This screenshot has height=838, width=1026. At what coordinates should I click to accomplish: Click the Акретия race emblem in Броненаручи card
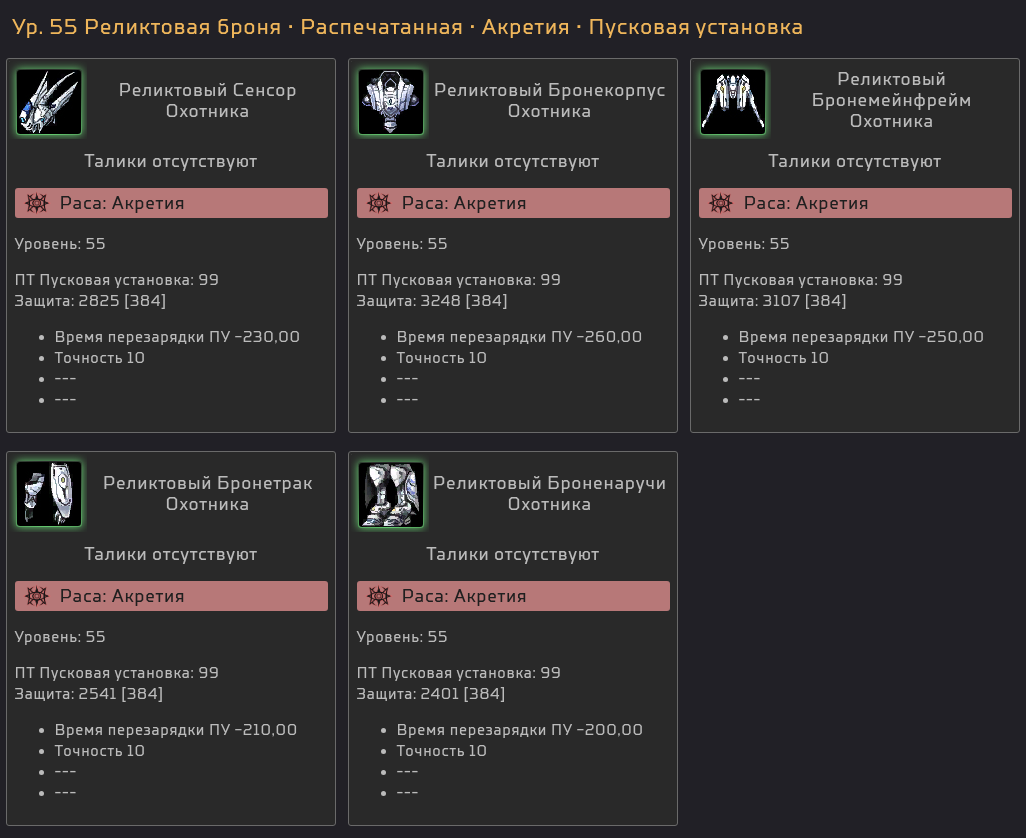378,596
